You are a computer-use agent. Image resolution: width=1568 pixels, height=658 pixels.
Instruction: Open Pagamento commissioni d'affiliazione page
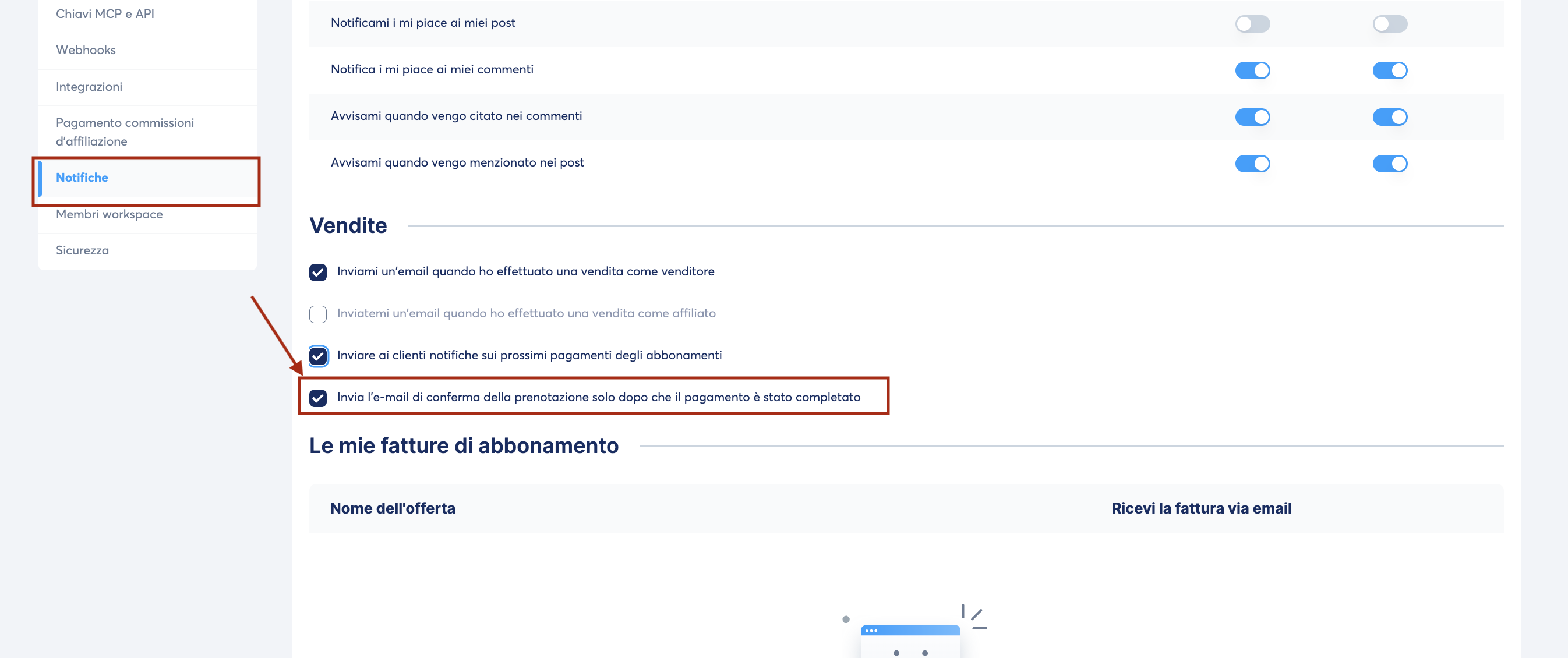125,132
